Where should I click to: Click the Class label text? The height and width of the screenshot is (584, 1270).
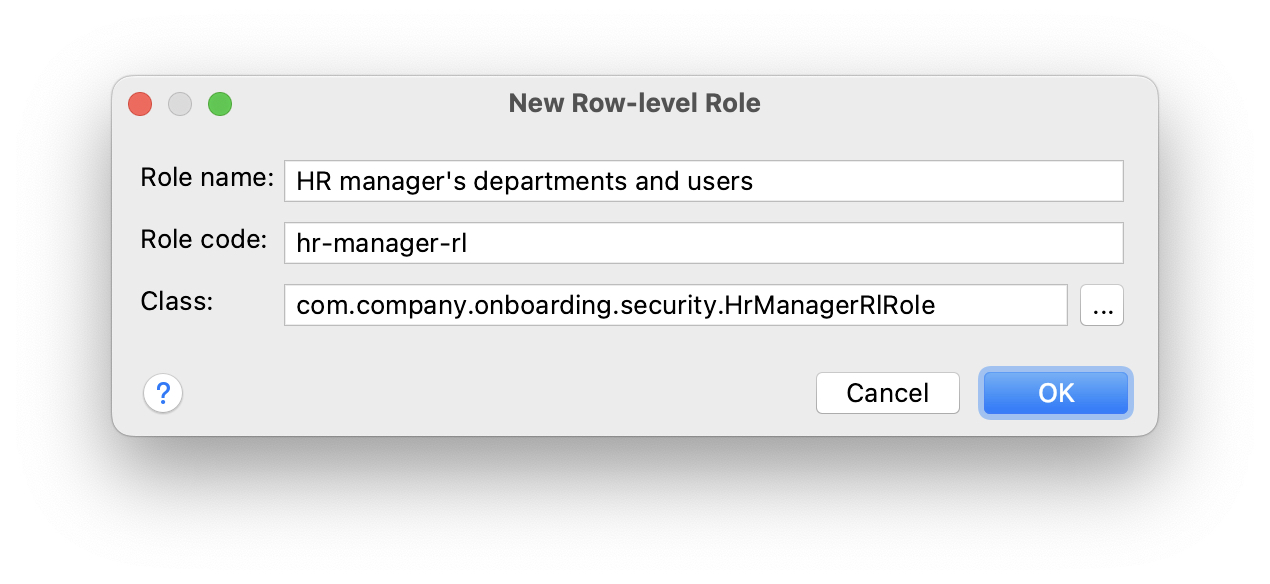tap(176, 301)
